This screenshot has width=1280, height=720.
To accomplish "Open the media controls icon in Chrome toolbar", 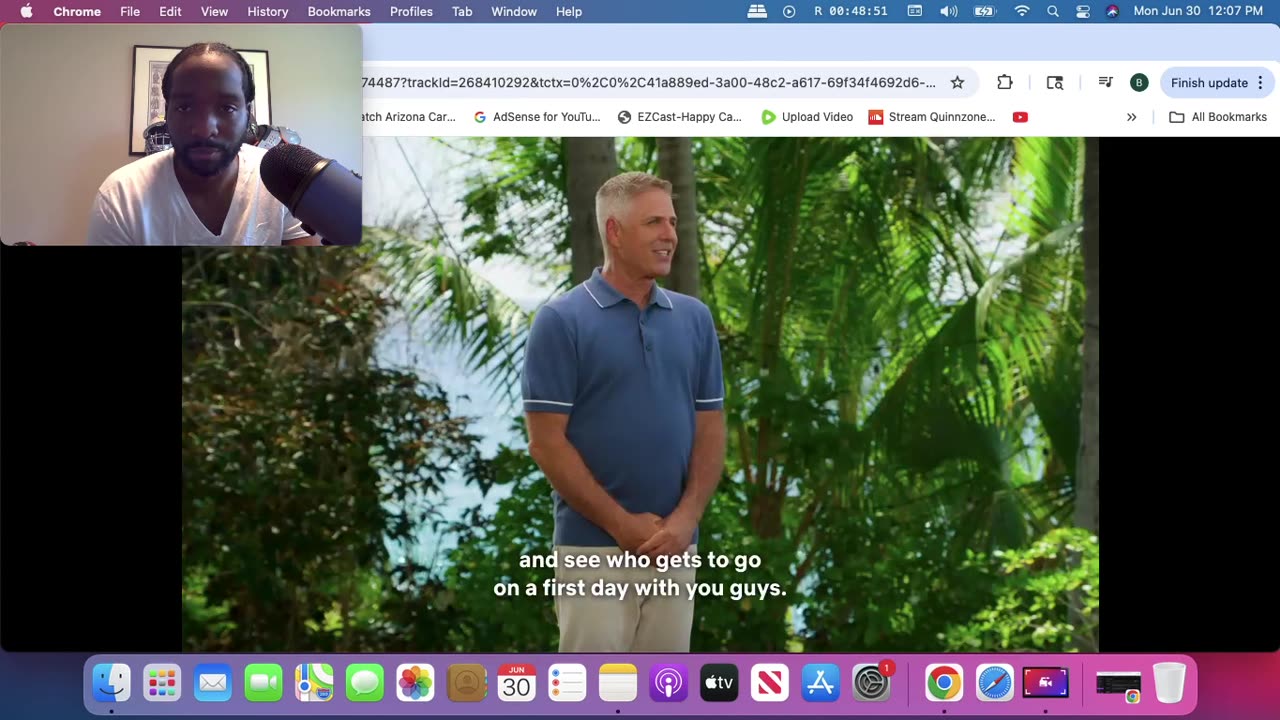I will click(1105, 83).
